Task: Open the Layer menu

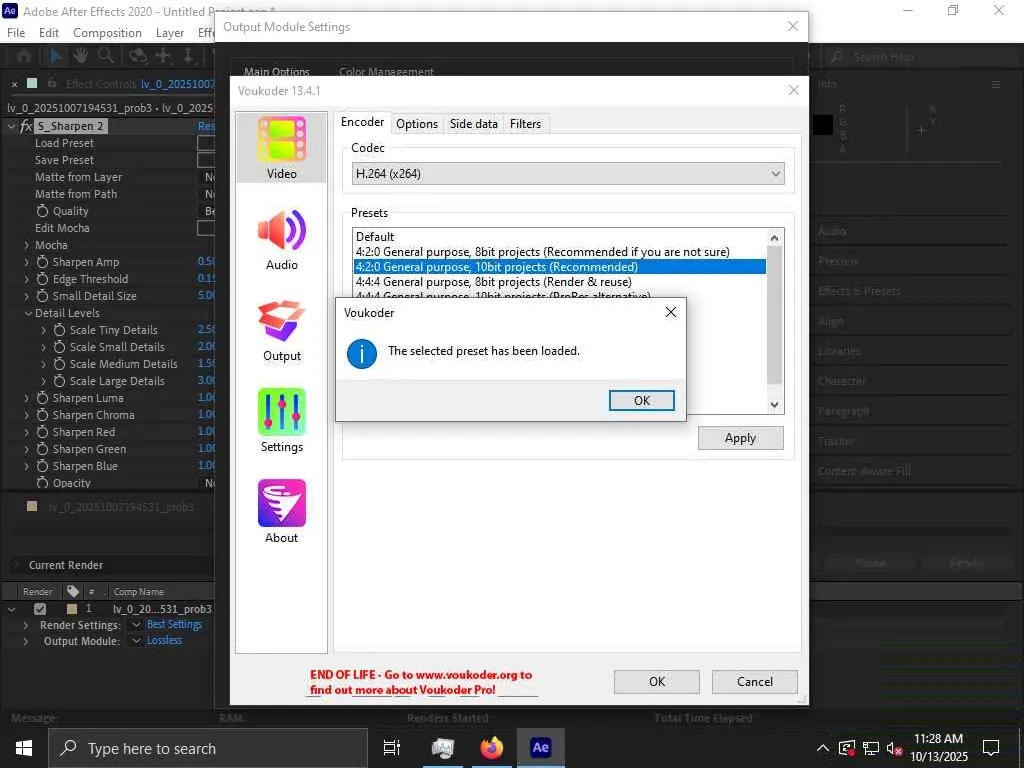Action: pyautogui.click(x=170, y=33)
